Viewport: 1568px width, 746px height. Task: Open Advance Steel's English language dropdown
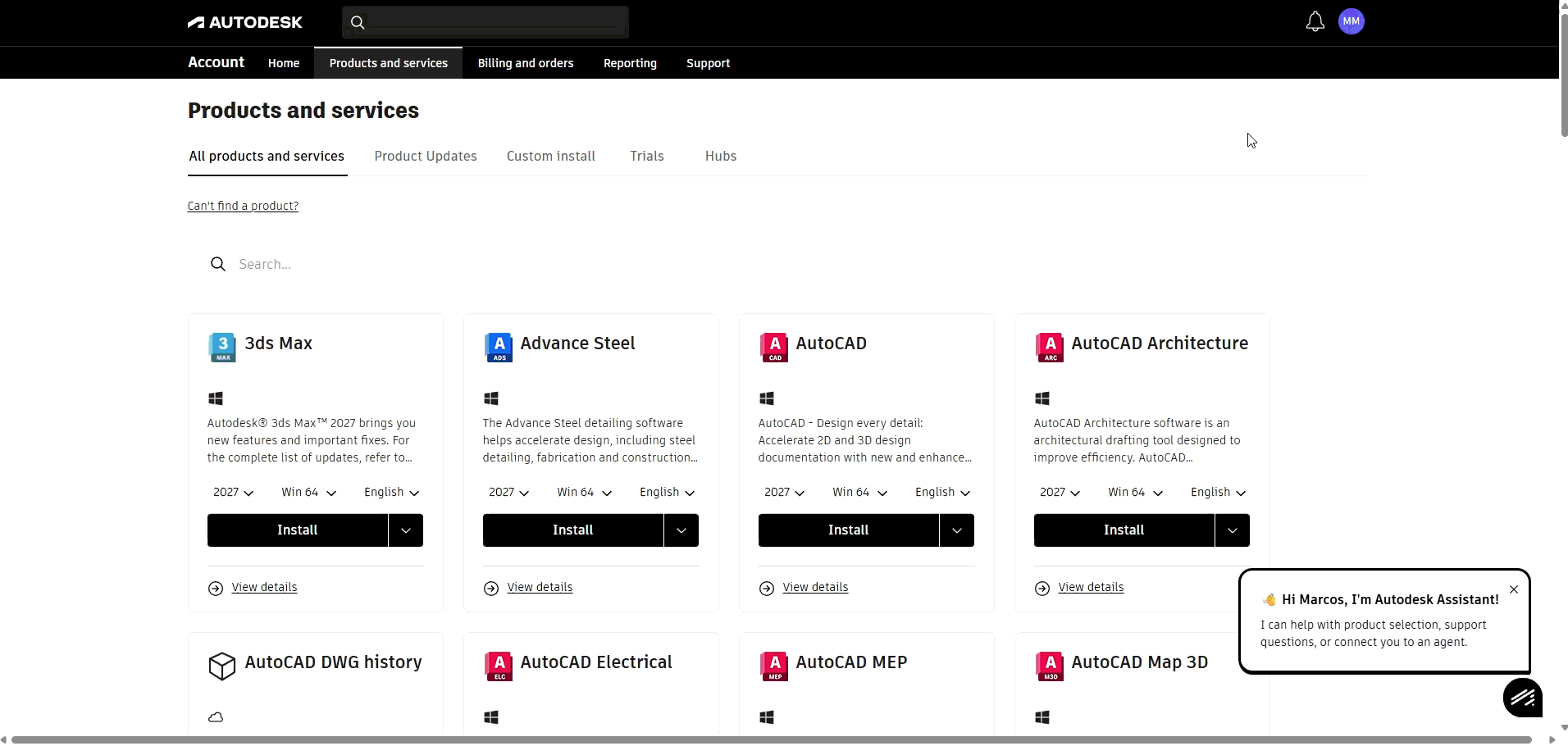667,493
